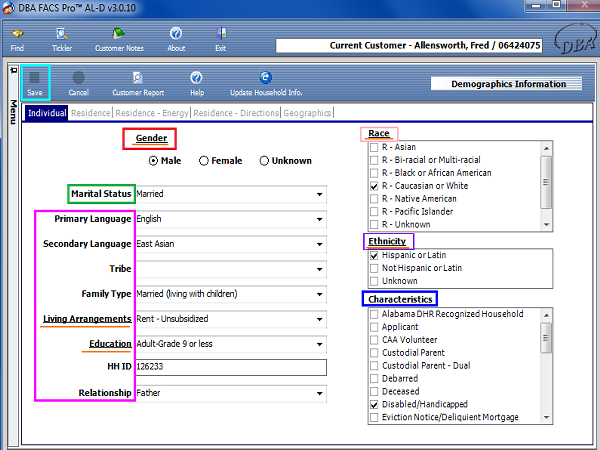Check R - Native American checkbox
The width and height of the screenshot is (600, 450).
tap(374, 199)
